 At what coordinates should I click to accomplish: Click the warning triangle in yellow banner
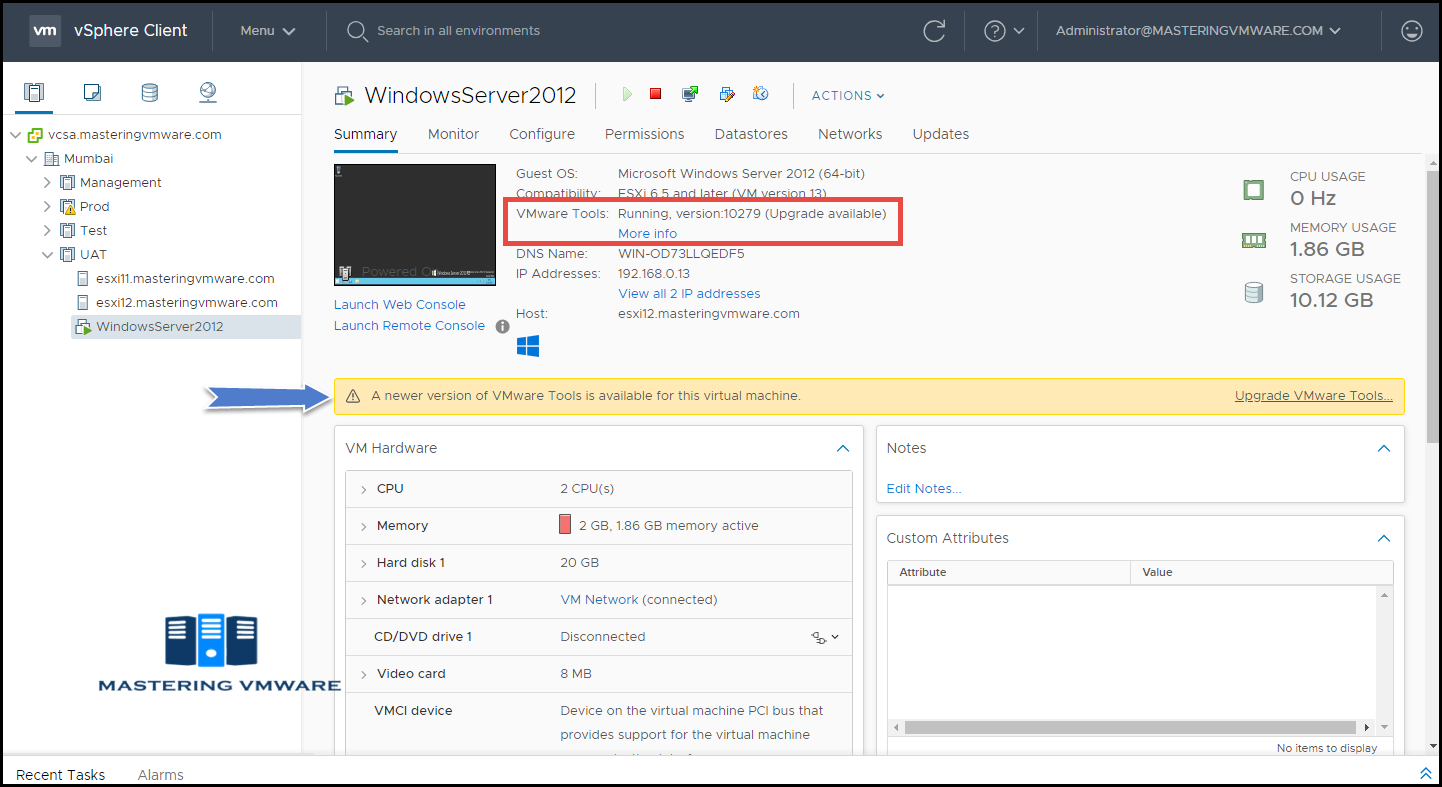[x=352, y=396]
